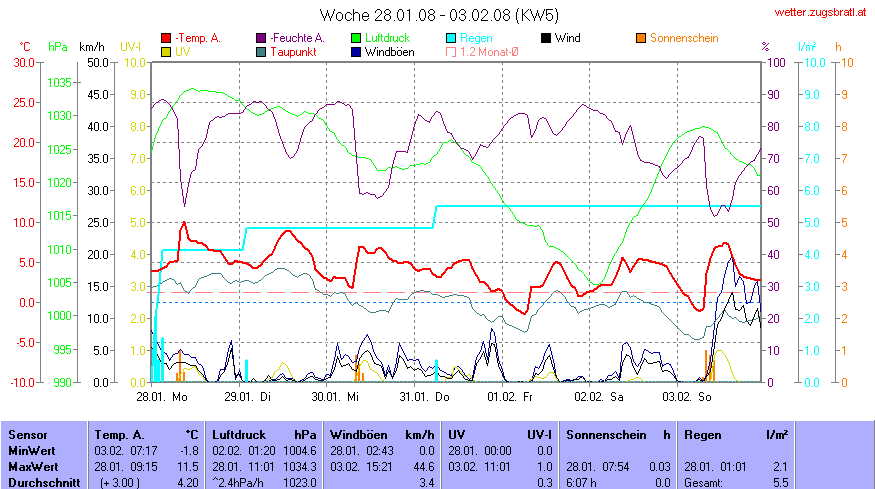
Task: Click the black Wind legend swatch
Action: point(546,38)
